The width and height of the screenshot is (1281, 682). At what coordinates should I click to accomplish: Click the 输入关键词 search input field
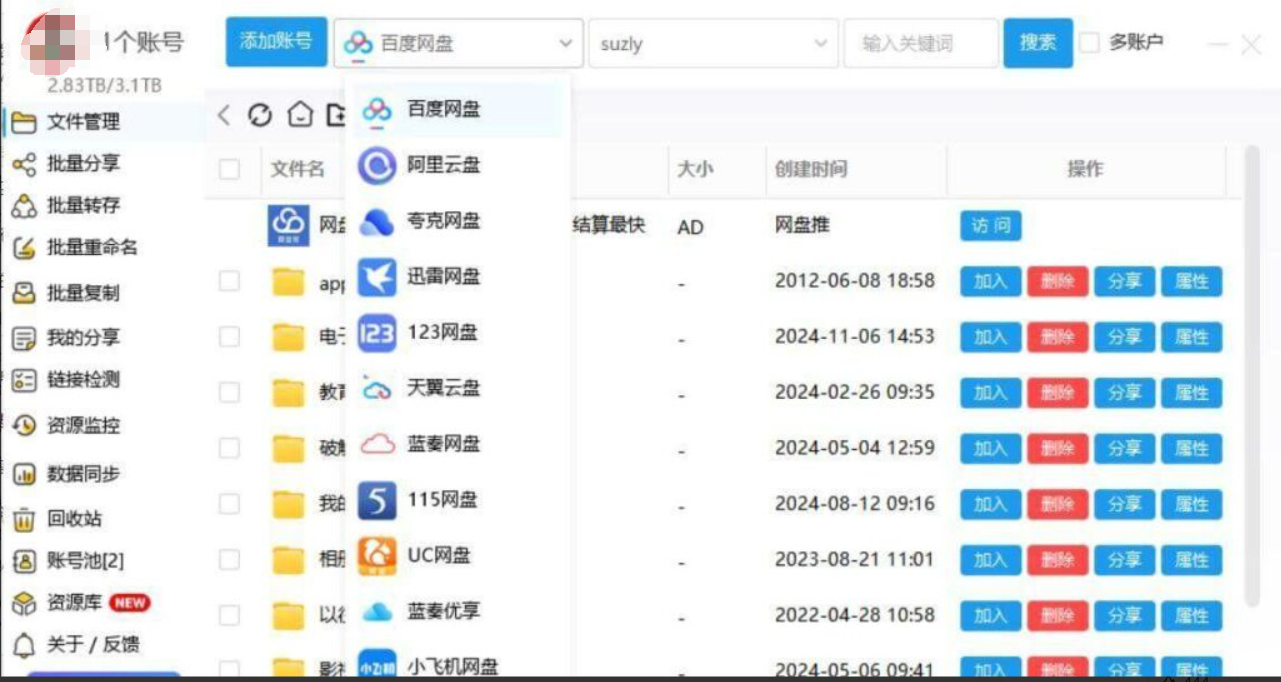(x=921, y=44)
